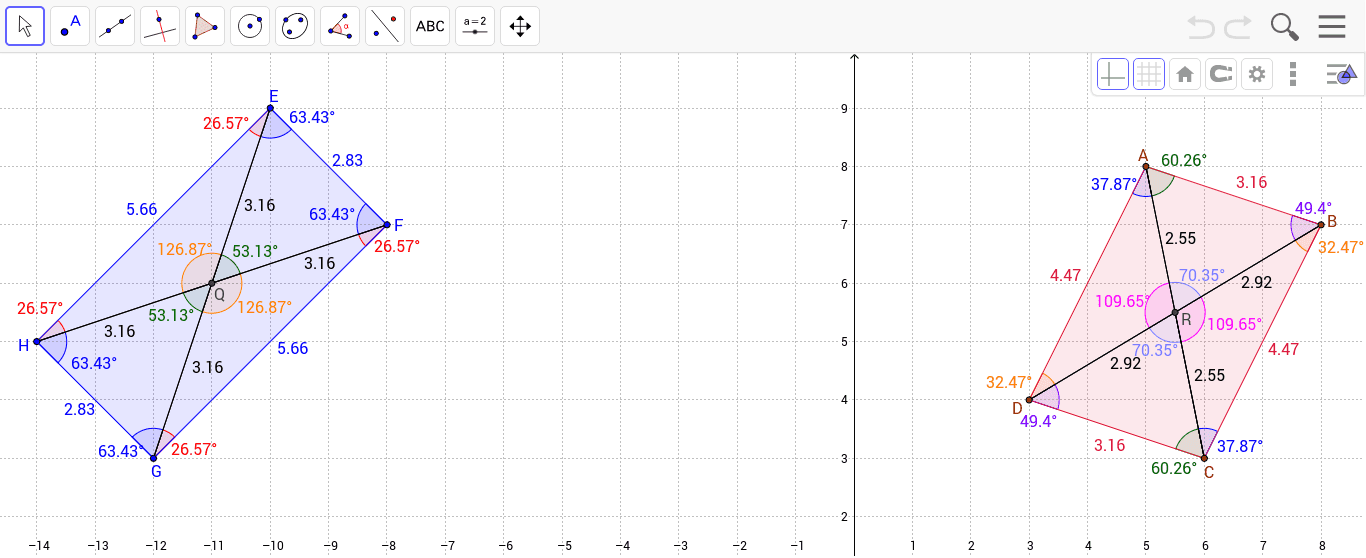Click the Redo arrow
1366x558 pixels.
pos(1238,27)
